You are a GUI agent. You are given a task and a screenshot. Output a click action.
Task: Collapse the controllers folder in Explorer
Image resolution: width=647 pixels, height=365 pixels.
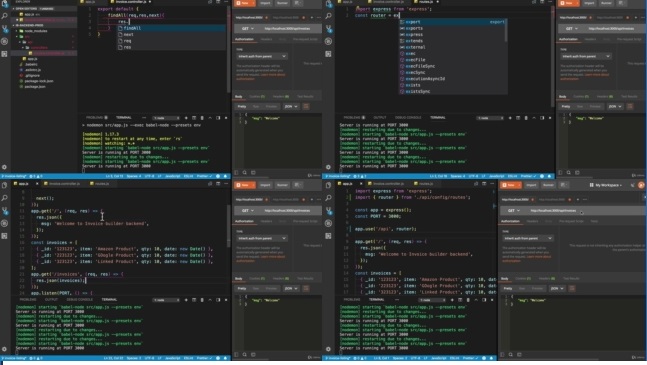pyautogui.click(x=38, y=47)
